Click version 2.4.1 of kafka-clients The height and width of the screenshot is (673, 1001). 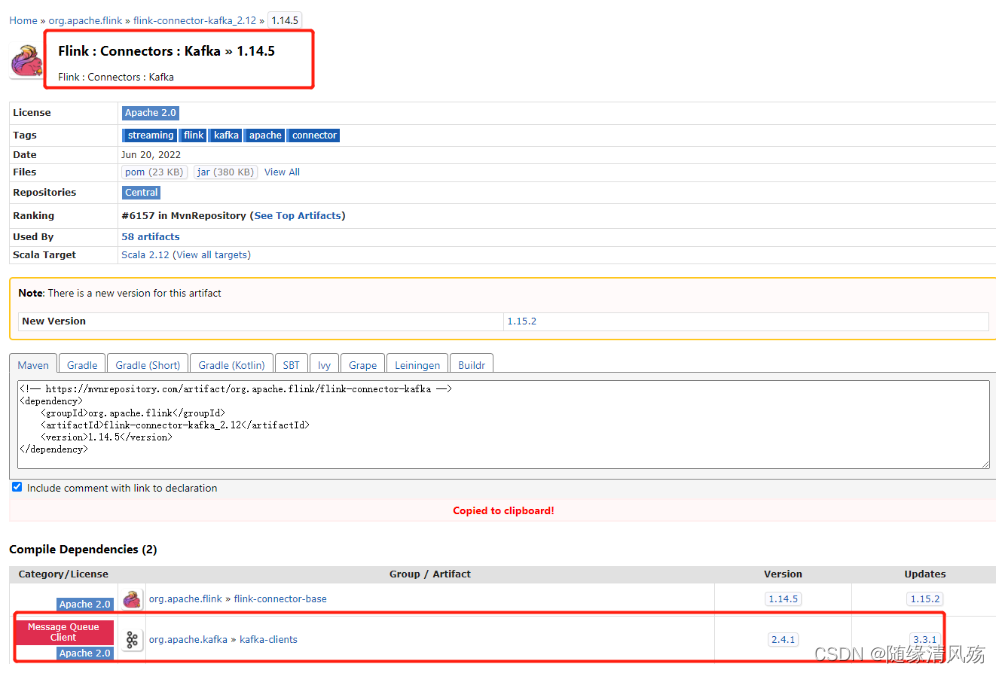(783, 639)
